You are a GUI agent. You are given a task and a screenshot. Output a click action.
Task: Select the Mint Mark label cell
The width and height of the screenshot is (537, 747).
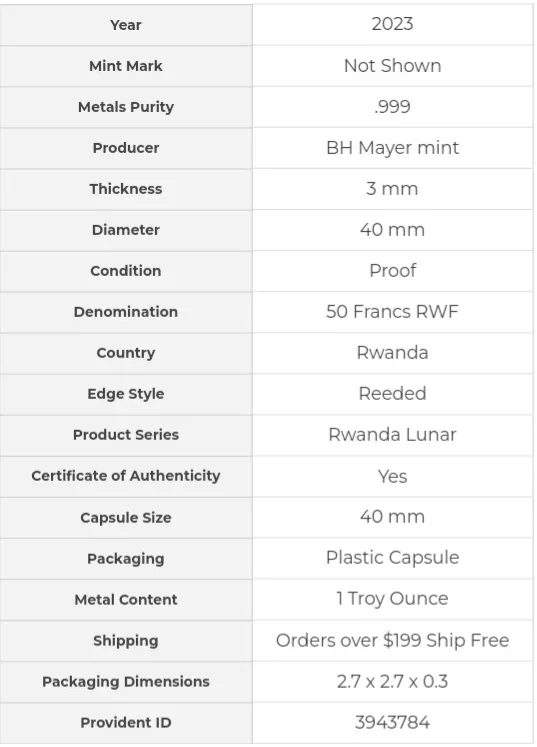tap(126, 66)
